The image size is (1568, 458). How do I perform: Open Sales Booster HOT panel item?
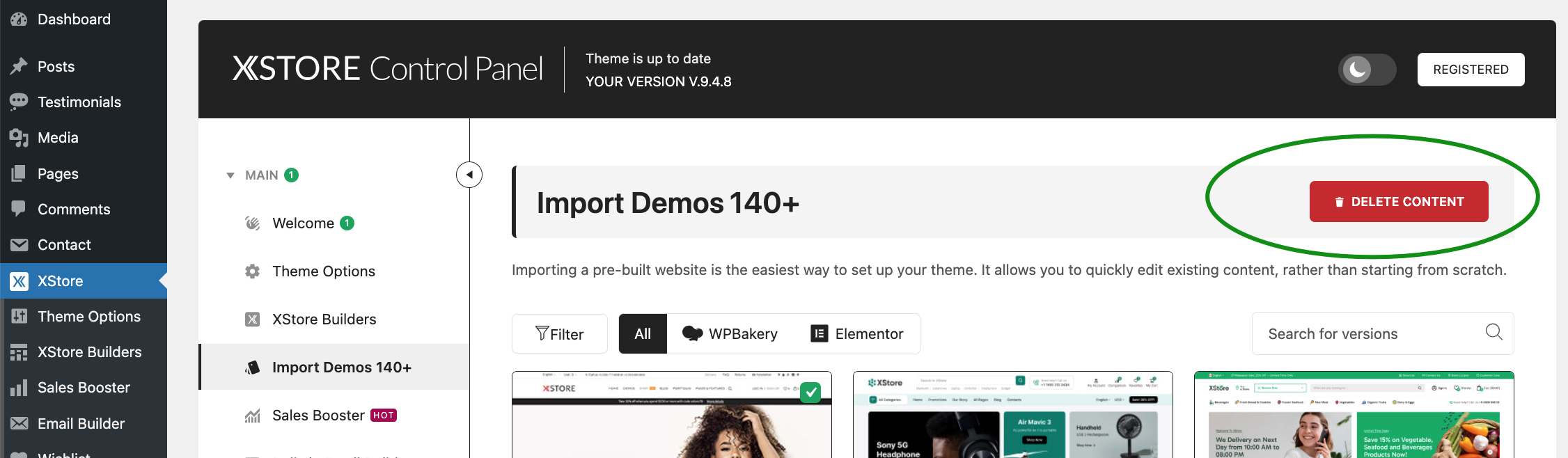coord(334,416)
